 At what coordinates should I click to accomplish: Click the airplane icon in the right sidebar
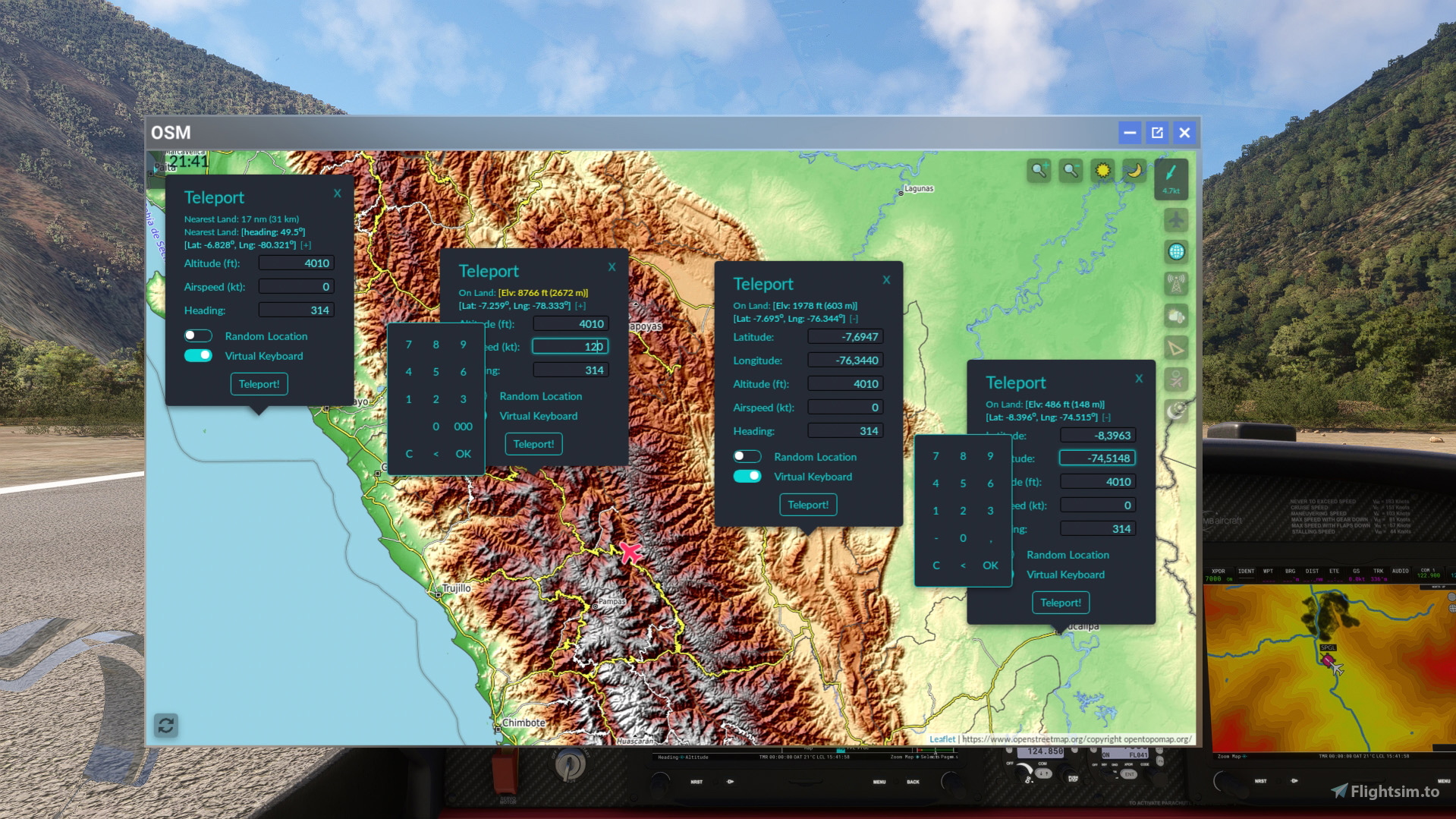[x=1176, y=220]
